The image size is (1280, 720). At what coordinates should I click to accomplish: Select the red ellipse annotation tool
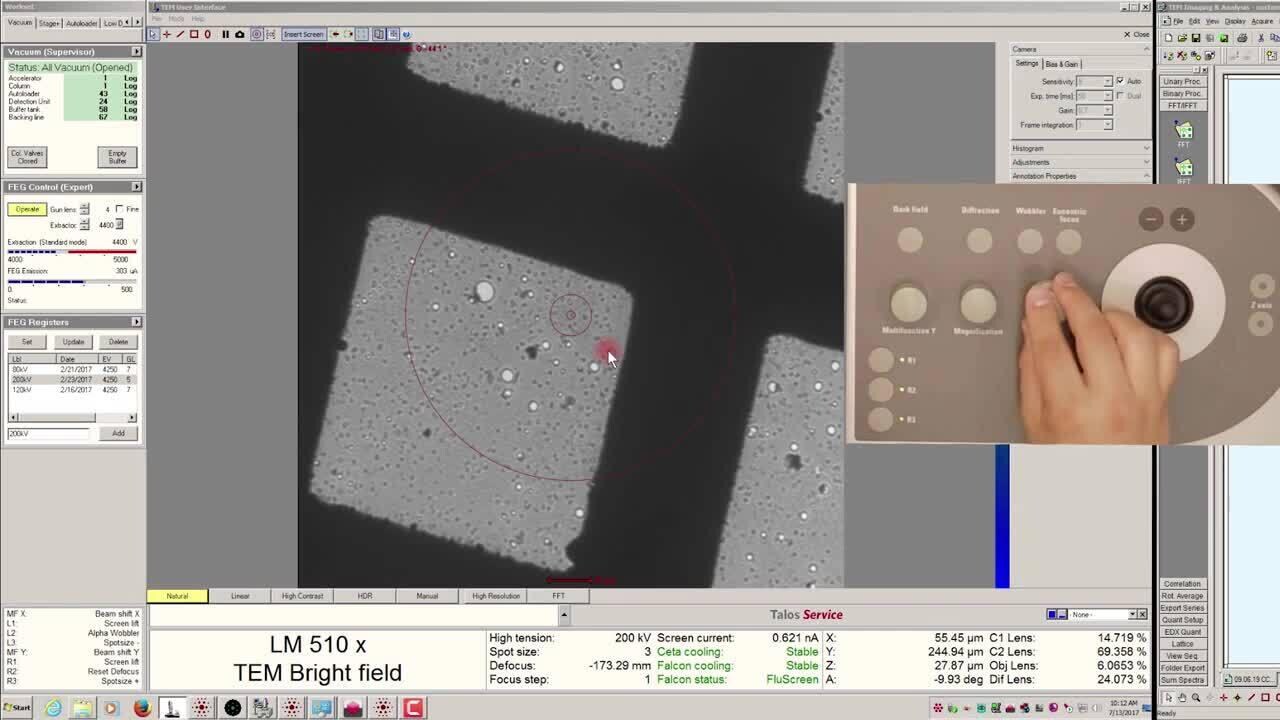pyautogui.click(x=207, y=34)
